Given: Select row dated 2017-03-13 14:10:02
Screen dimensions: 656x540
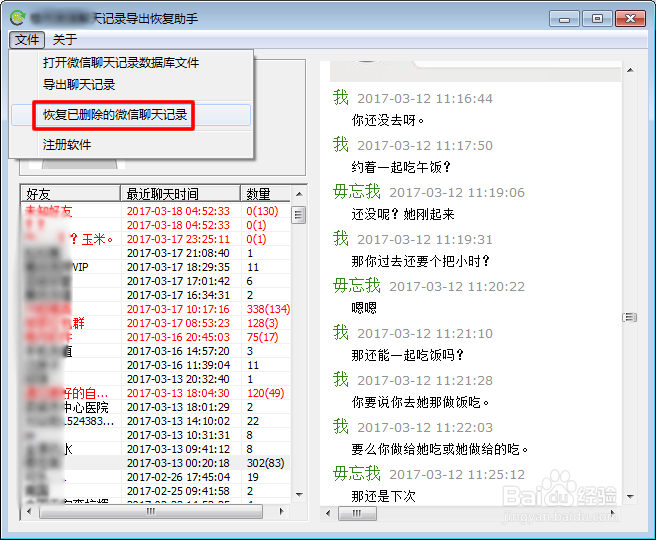Looking at the screenshot, I should (x=156, y=421).
